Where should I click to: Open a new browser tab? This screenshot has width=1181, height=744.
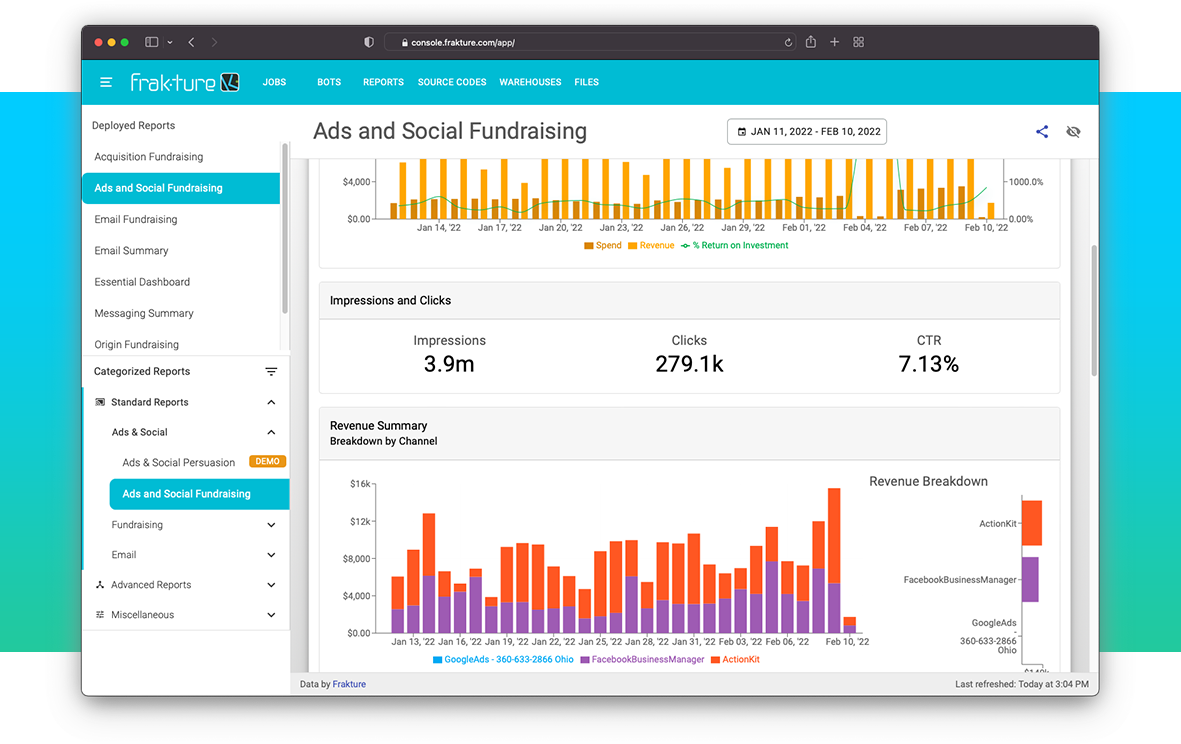coord(835,42)
